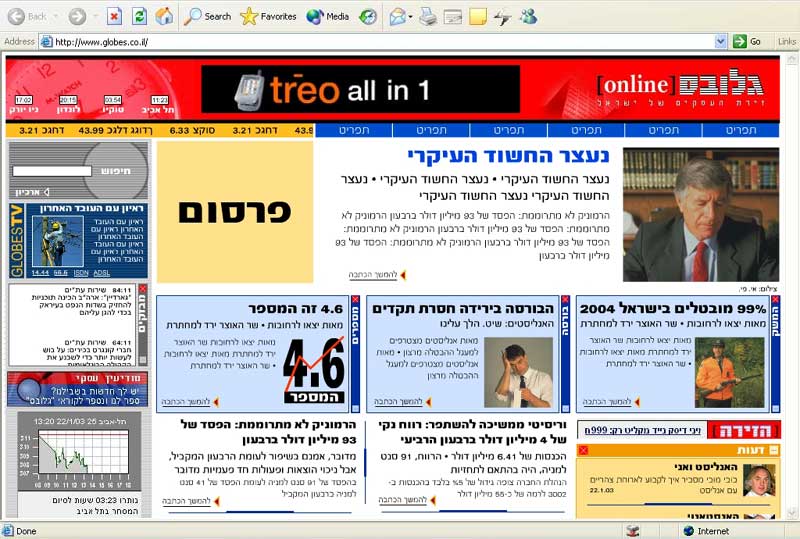
Task: Expand the Back button history dropdown
Action: click(56, 17)
